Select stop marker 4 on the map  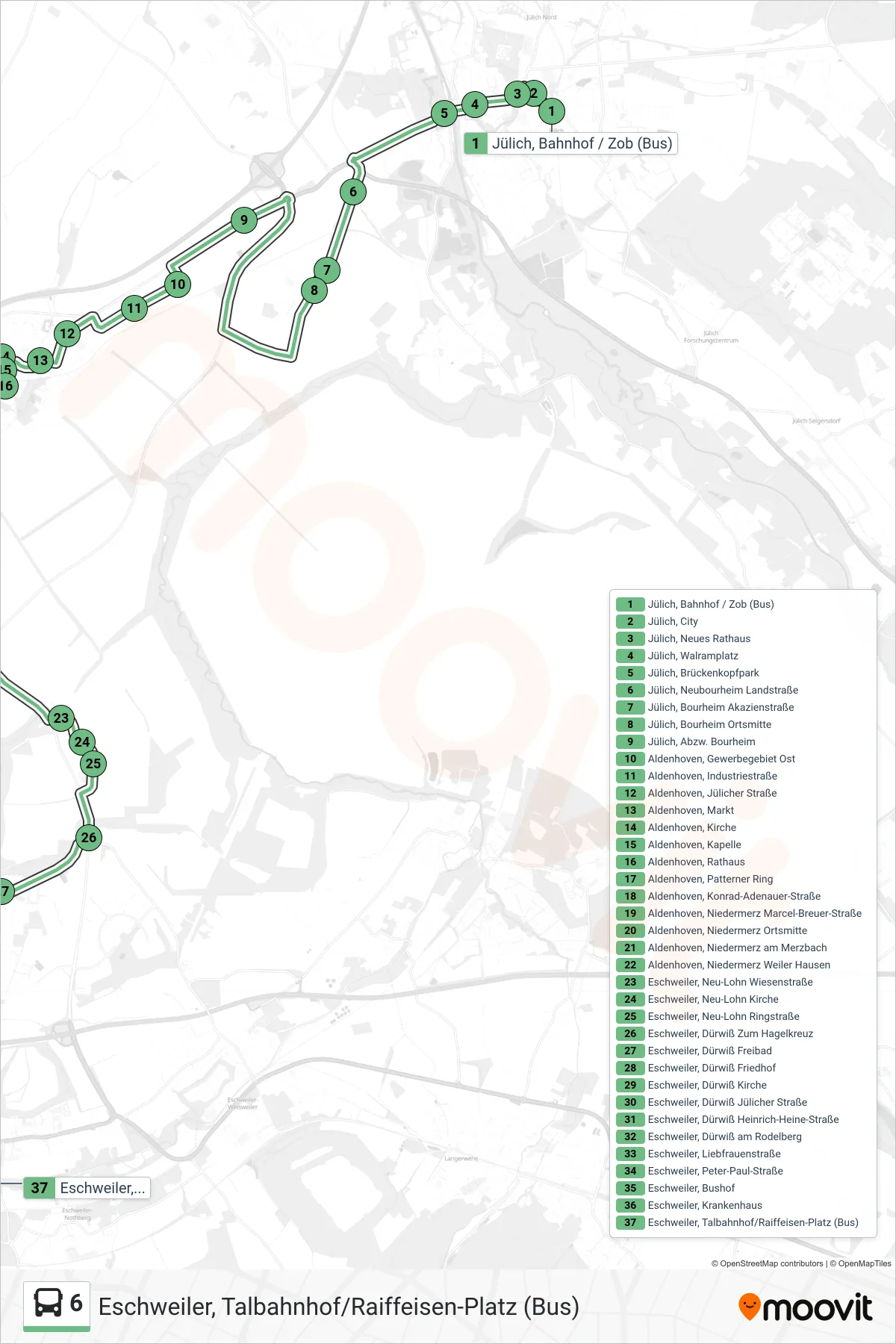(x=475, y=105)
